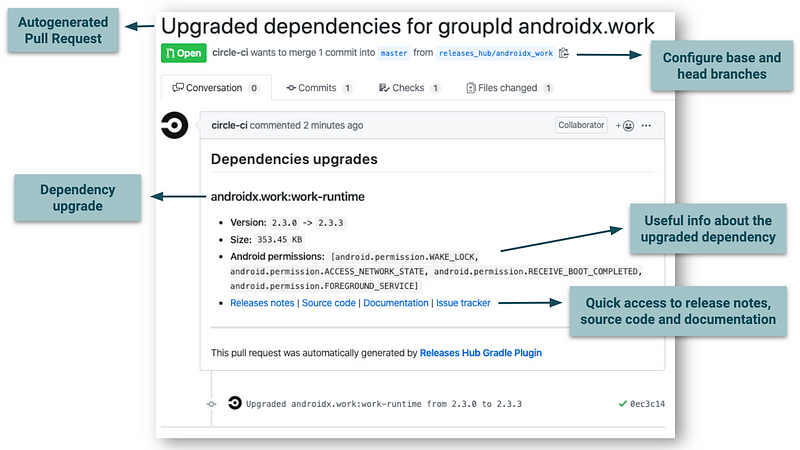Click the master base branch label

[x=394, y=53]
